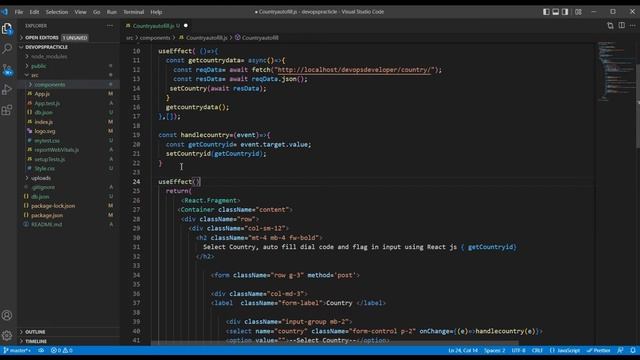Collapse the src folder
The image size is (640, 360).
69,75
